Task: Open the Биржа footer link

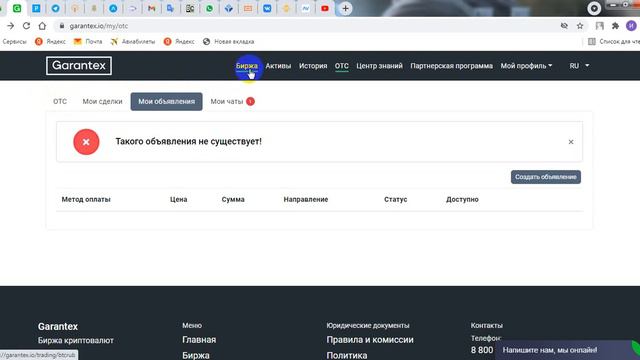Action: pos(196,355)
